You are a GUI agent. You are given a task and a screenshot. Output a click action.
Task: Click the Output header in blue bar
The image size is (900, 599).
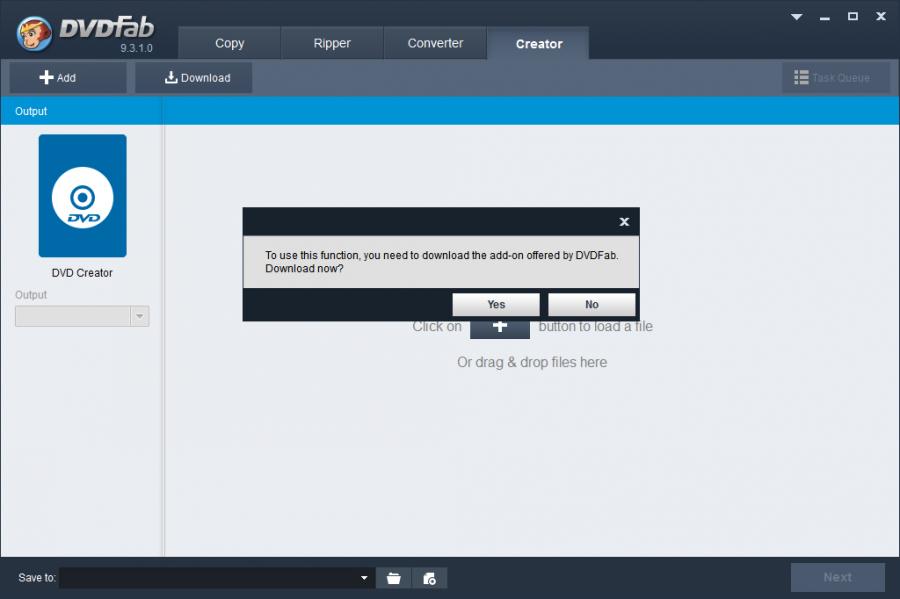click(x=31, y=111)
